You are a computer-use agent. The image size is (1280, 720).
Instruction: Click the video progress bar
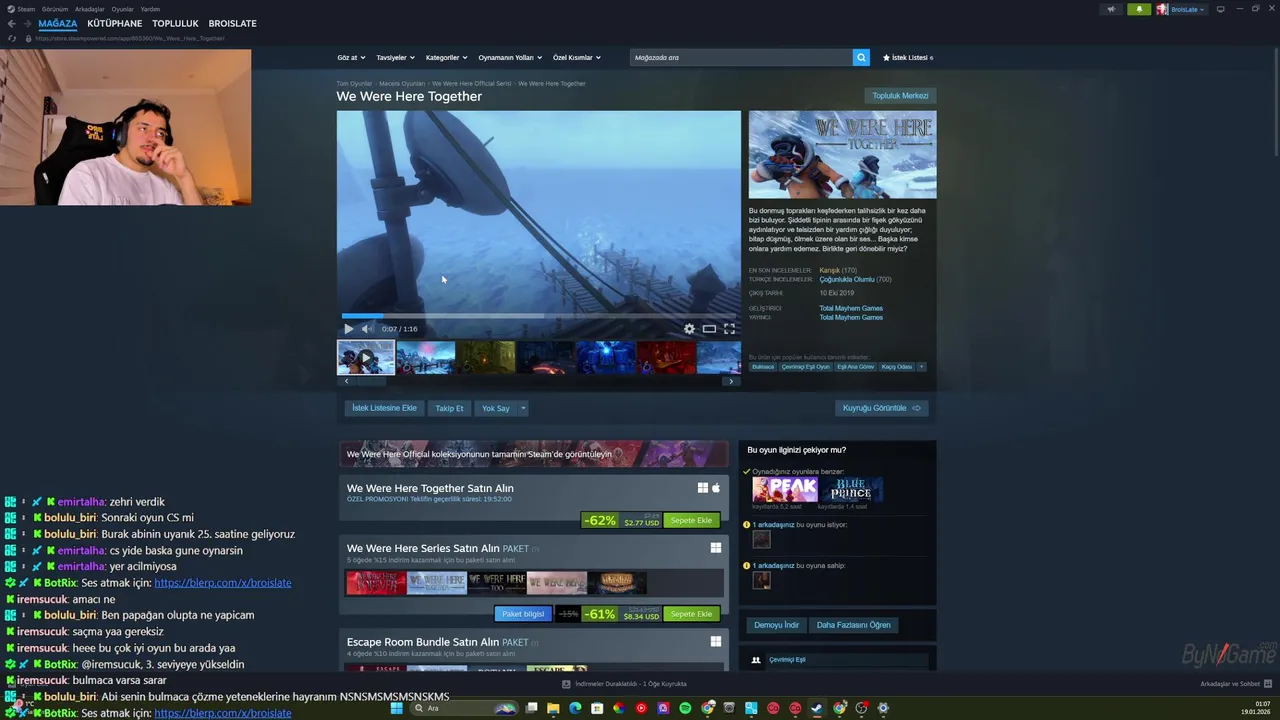point(539,316)
